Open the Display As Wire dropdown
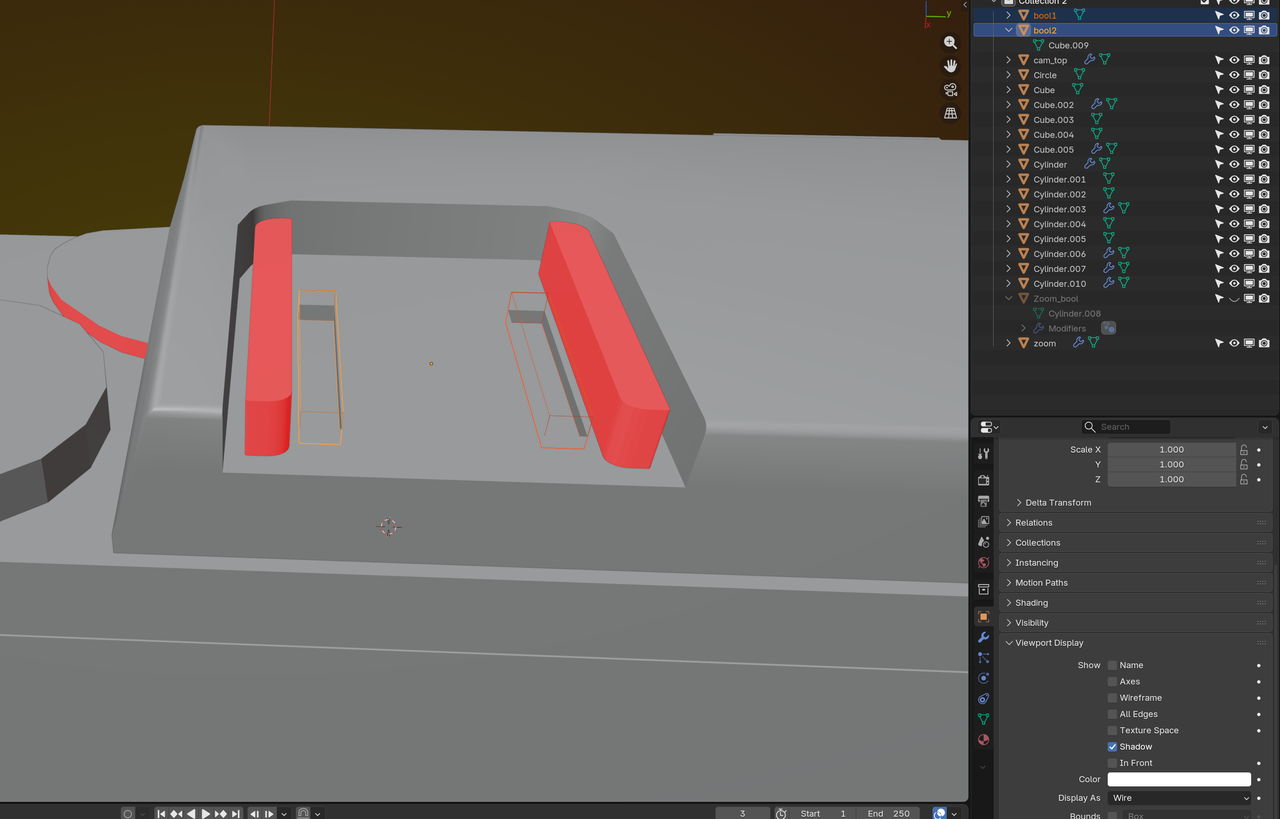This screenshot has width=1280, height=819. coord(1179,798)
